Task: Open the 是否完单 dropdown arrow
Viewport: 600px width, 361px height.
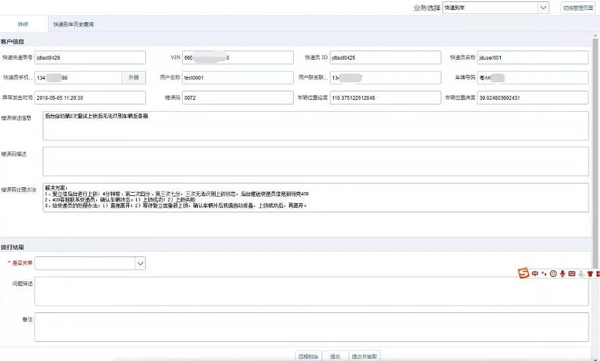Action: click(x=140, y=263)
